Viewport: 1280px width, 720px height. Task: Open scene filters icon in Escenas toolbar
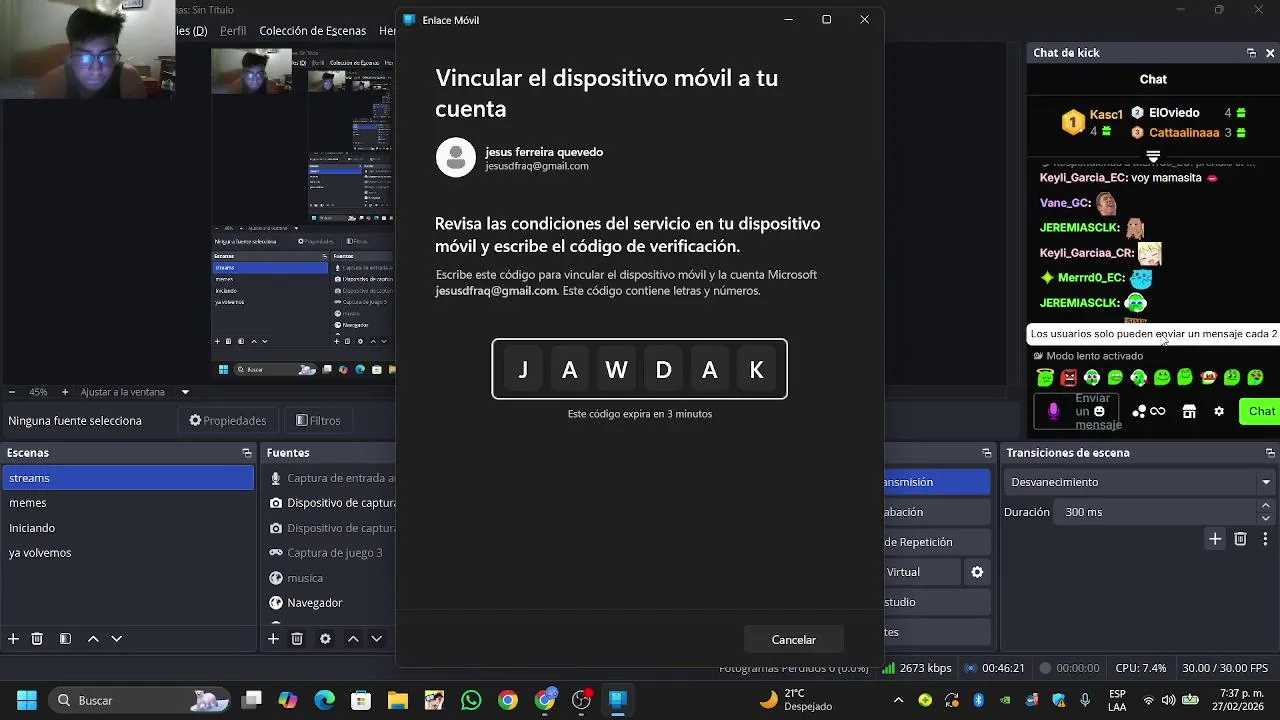pyautogui.click(x=65, y=639)
